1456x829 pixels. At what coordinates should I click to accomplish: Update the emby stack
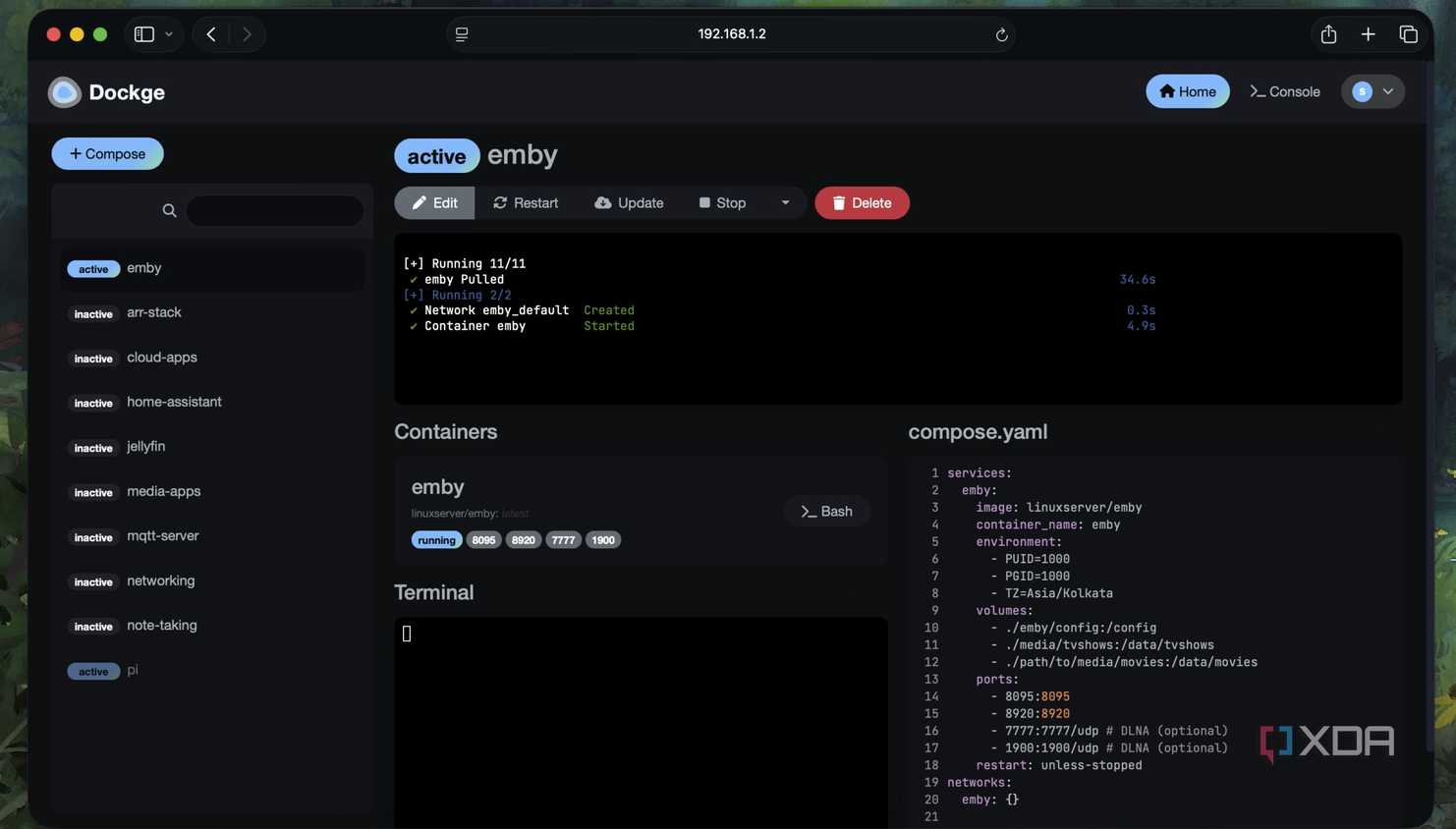coord(629,202)
